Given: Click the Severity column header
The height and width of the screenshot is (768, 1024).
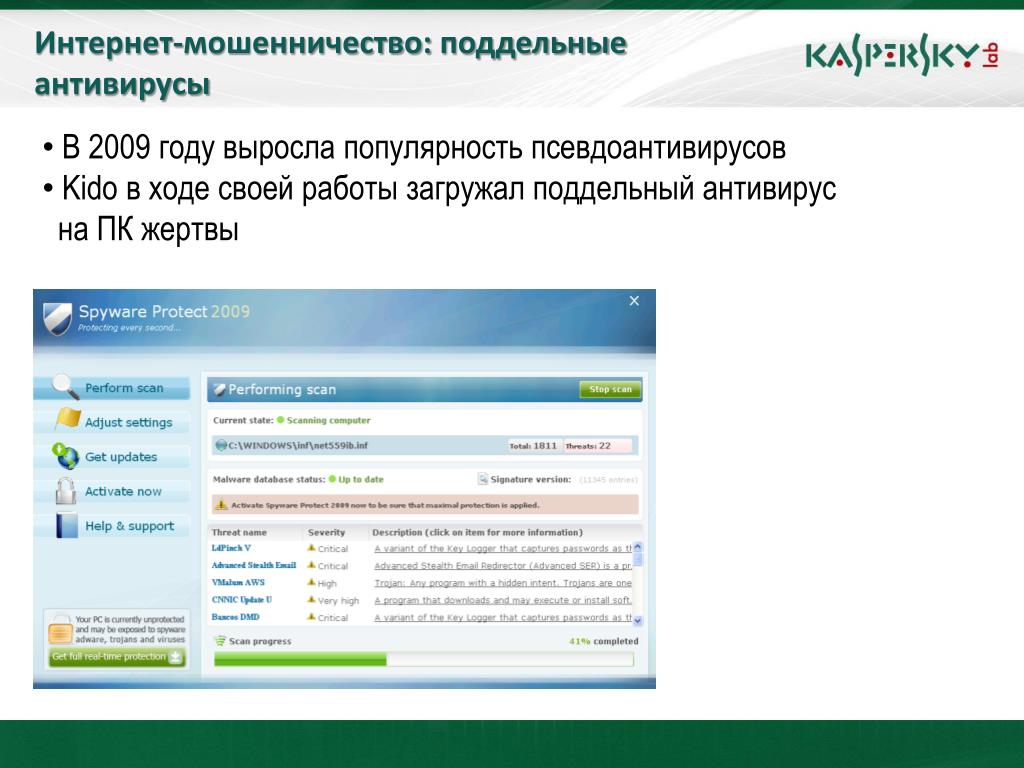Looking at the screenshot, I should [327, 532].
